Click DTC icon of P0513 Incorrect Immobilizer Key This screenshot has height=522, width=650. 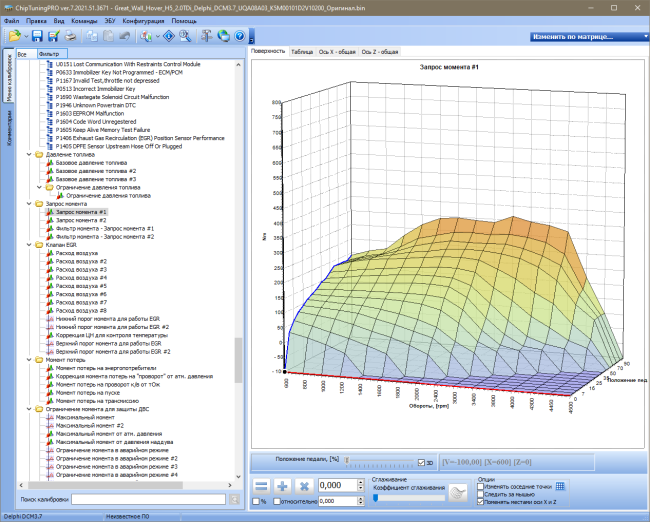(50, 89)
